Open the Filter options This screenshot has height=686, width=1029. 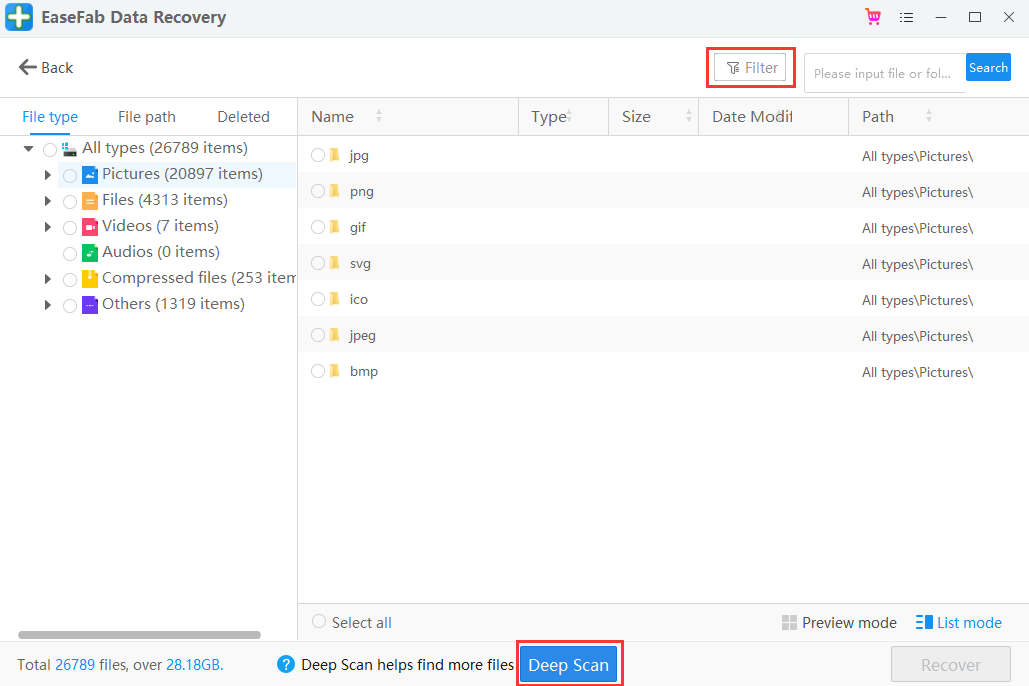coord(751,68)
